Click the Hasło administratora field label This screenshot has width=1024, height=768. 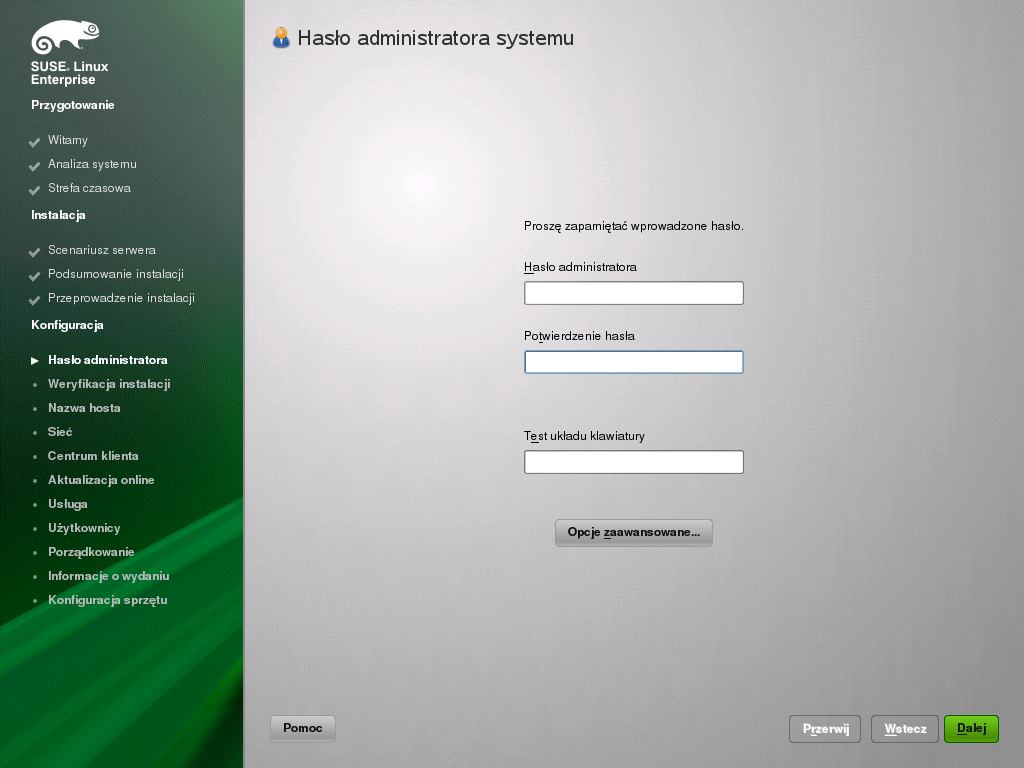coord(580,266)
